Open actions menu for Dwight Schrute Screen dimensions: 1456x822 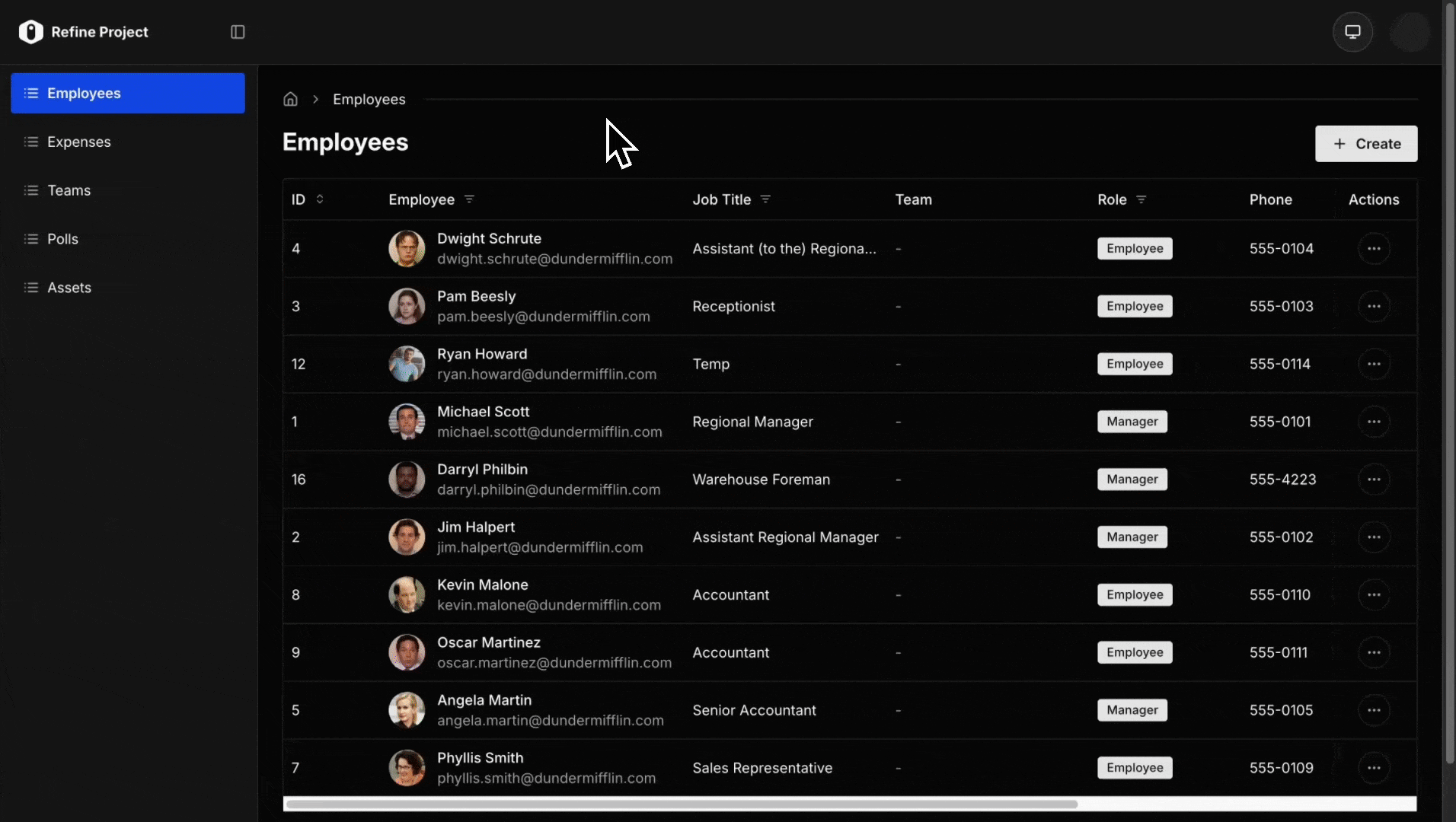[x=1374, y=249]
